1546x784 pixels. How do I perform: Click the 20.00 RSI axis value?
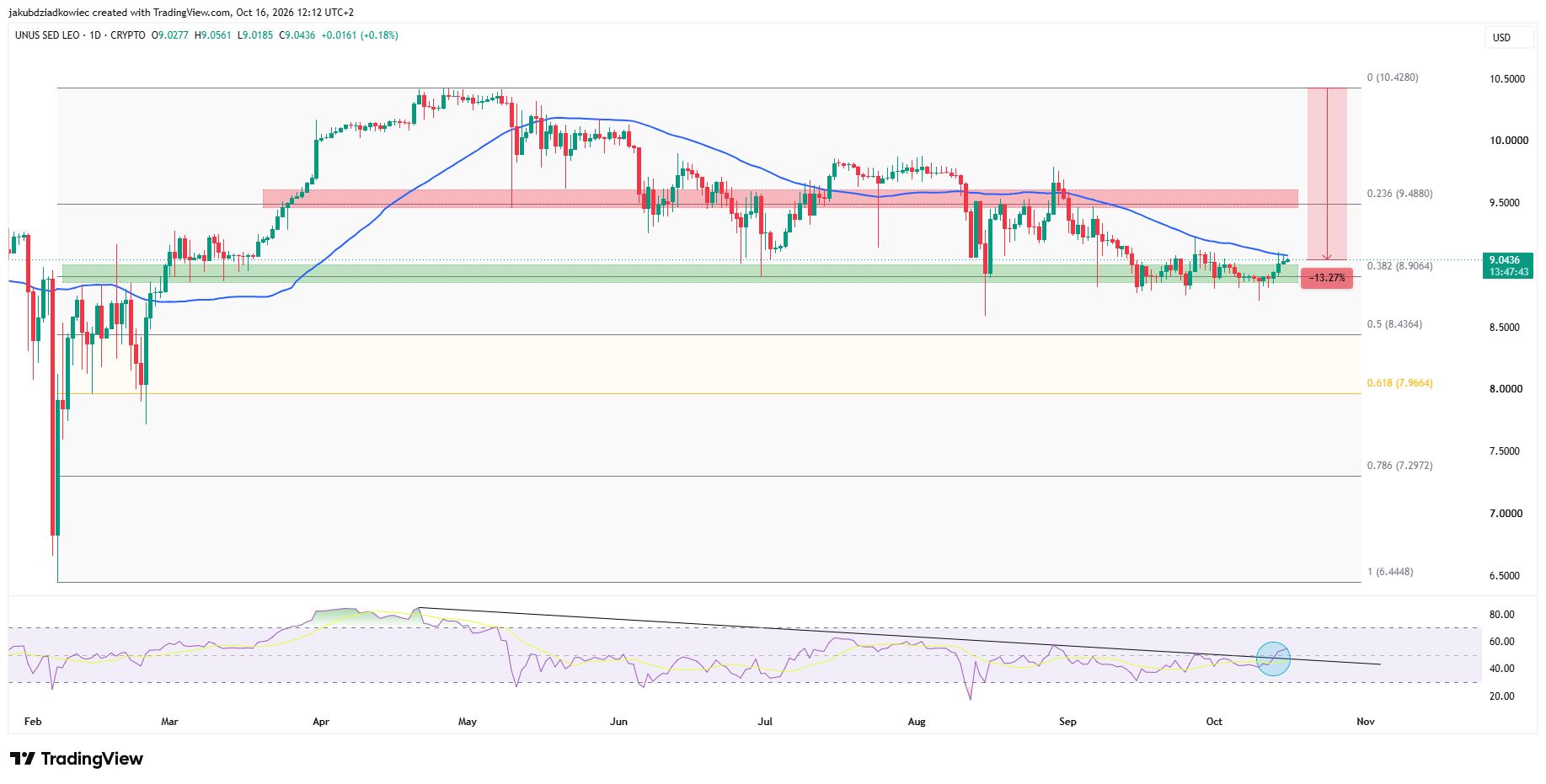[x=1502, y=696]
